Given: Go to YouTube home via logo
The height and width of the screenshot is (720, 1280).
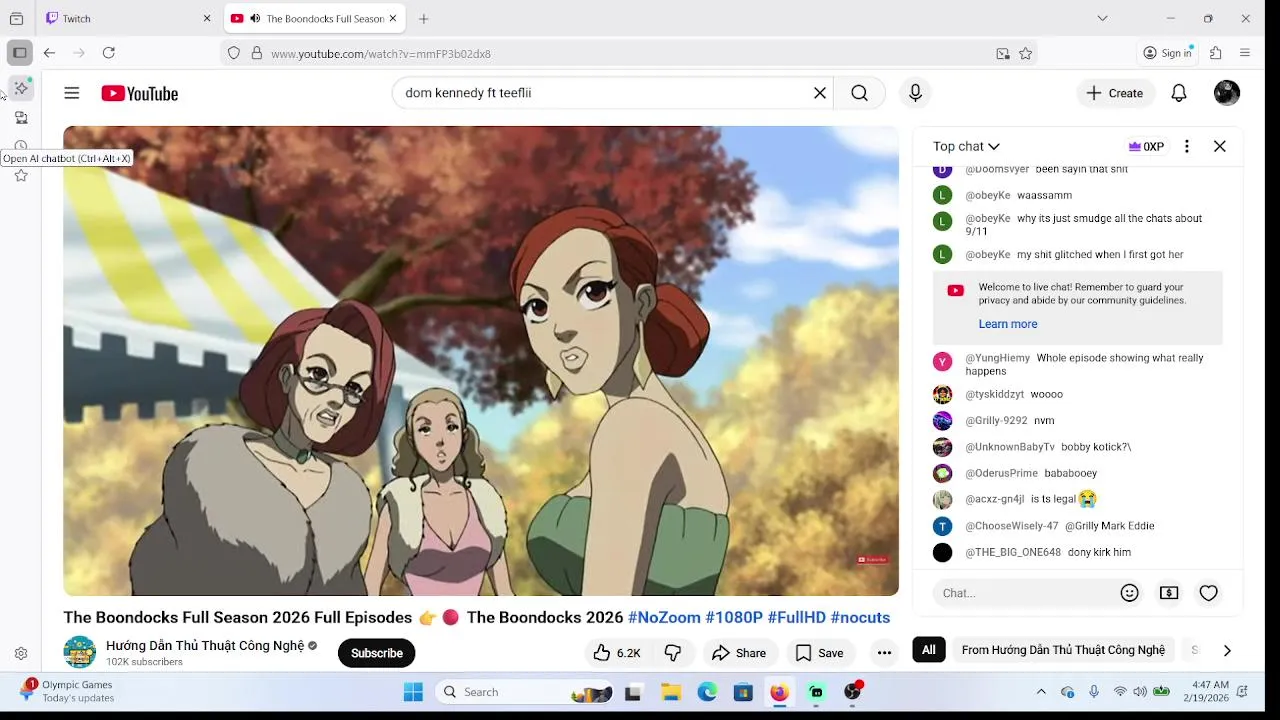Looking at the screenshot, I should [139, 93].
